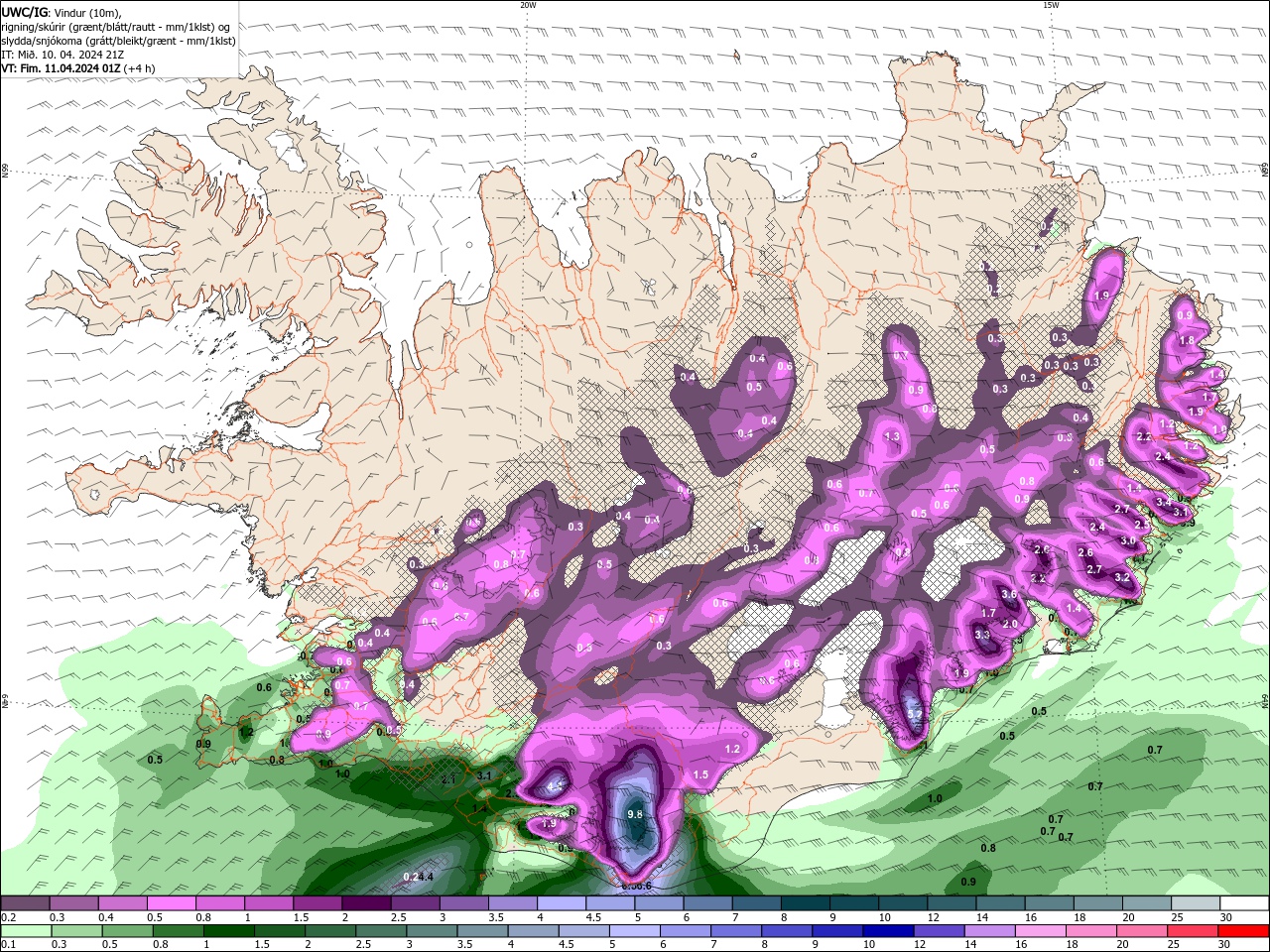The width and height of the screenshot is (1270, 952).
Task: Click the '1.3' value in the central highlands
Action: pos(892,436)
